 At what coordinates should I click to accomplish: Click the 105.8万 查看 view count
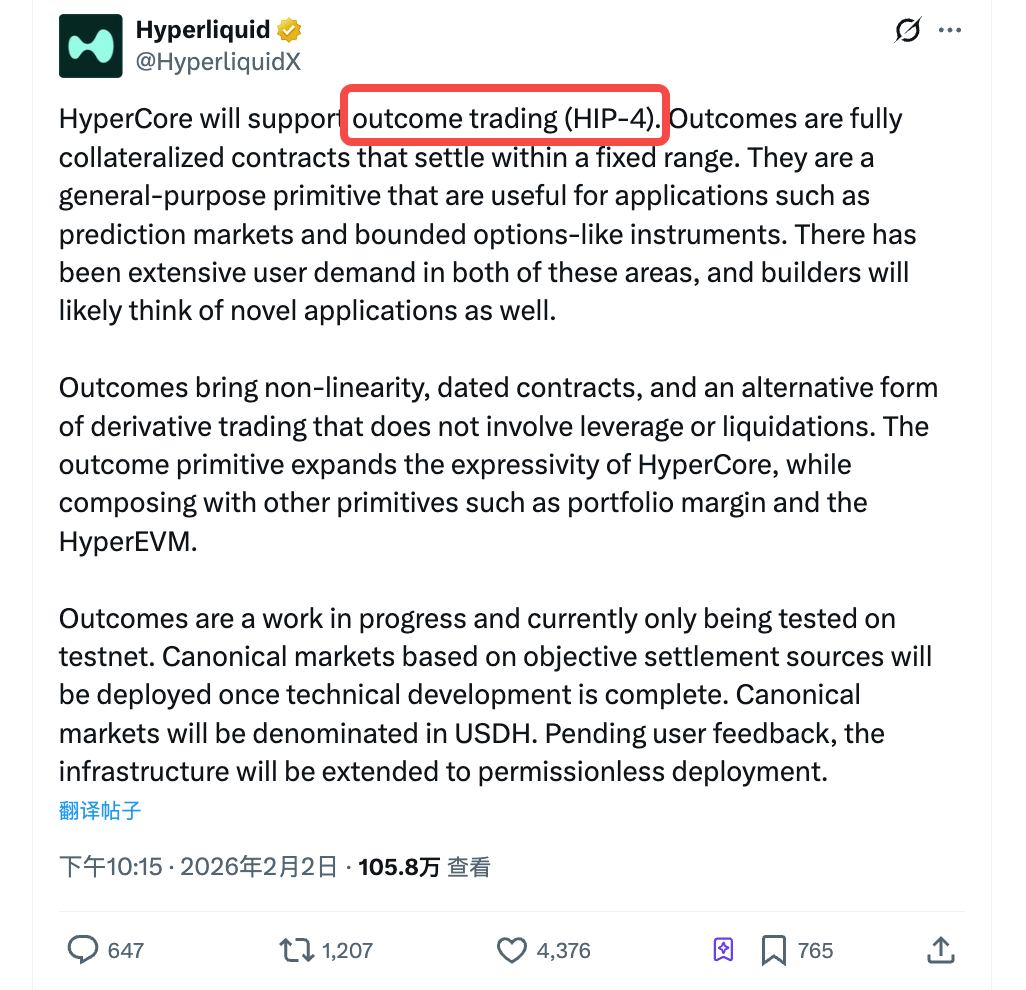click(x=424, y=867)
